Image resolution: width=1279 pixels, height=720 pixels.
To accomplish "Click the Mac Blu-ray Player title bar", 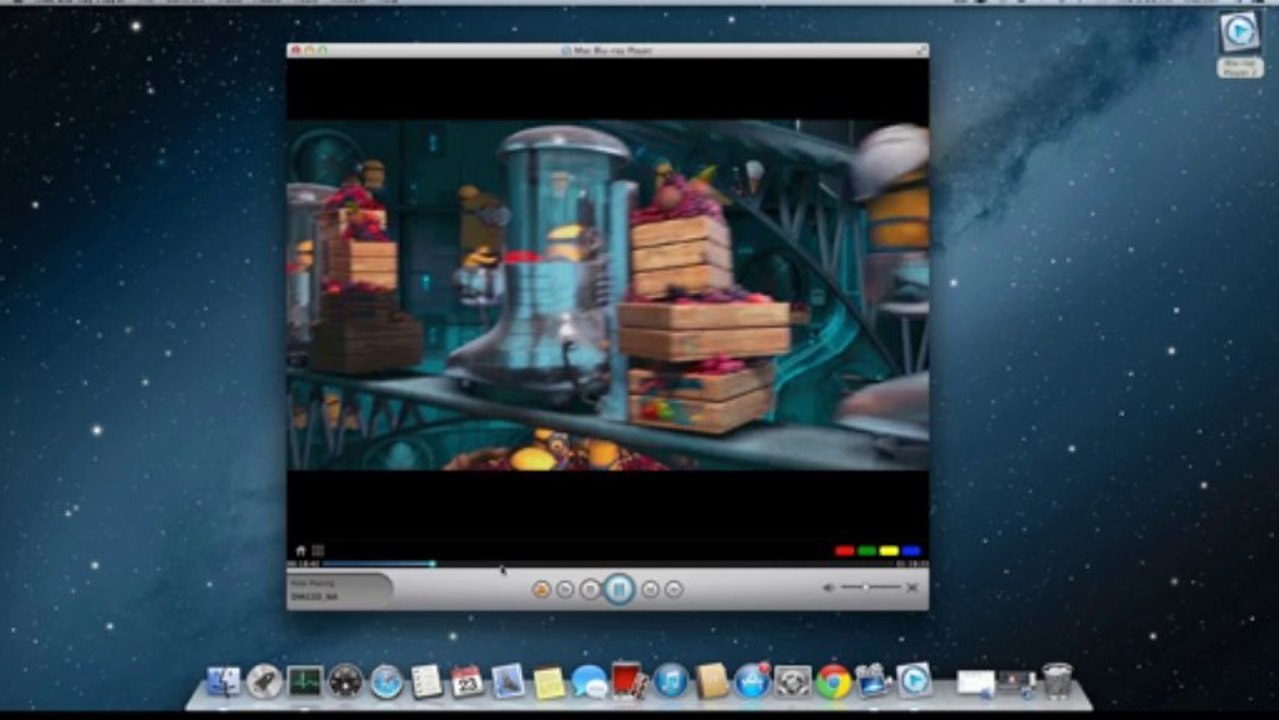I will [x=608, y=50].
